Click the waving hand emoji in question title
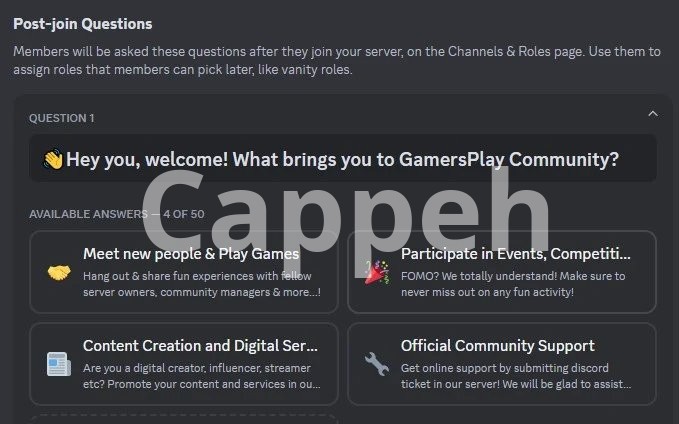This screenshot has width=679, height=424. [53, 160]
